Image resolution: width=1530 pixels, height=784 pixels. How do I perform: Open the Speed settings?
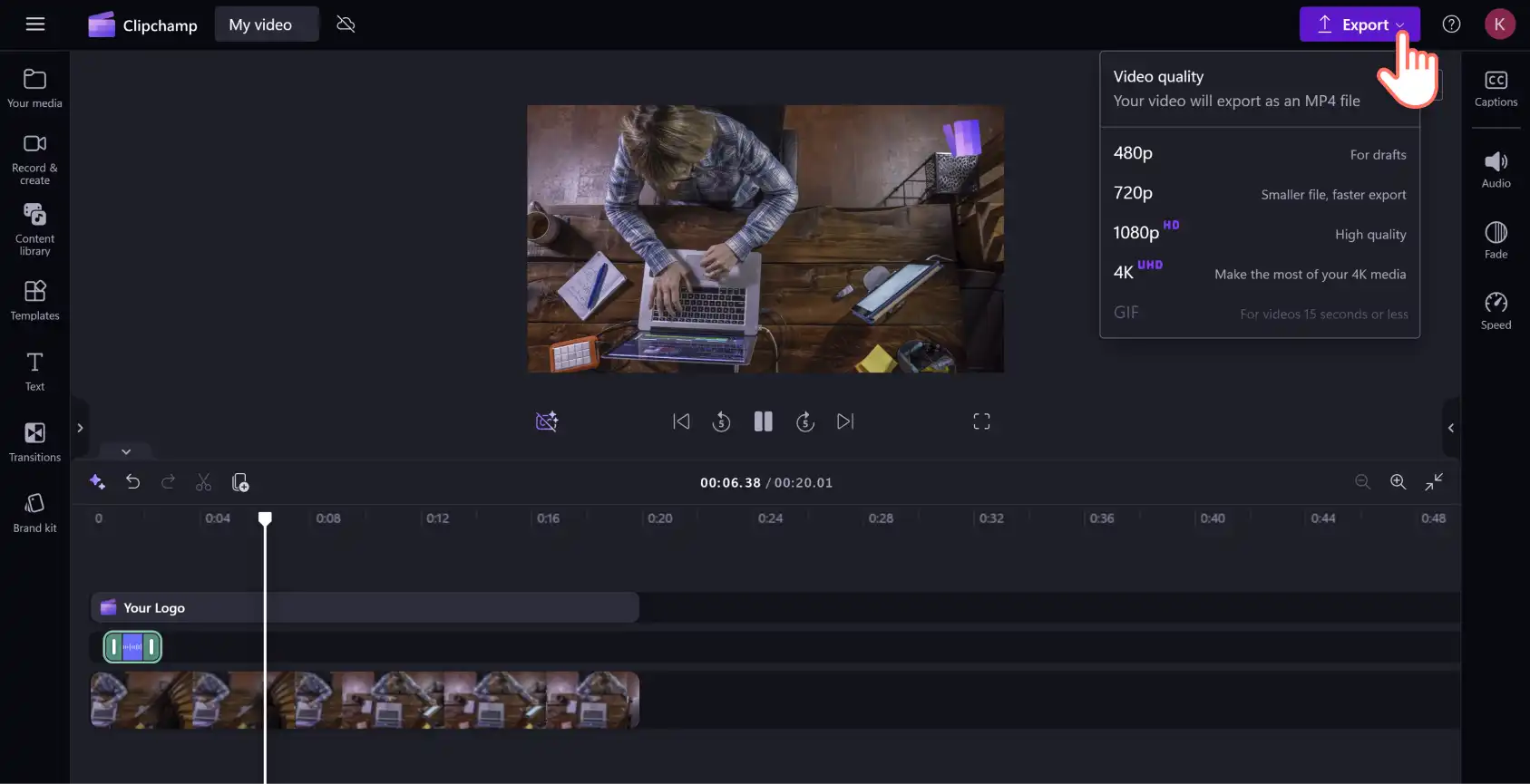(1496, 311)
